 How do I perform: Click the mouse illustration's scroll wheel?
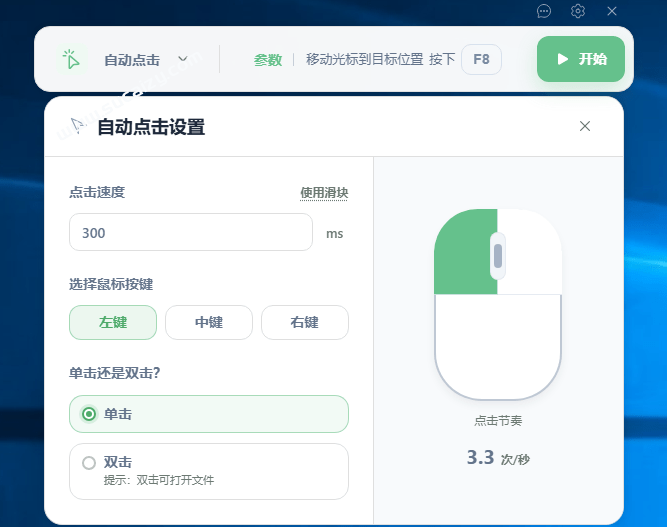click(x=498, y=256)
